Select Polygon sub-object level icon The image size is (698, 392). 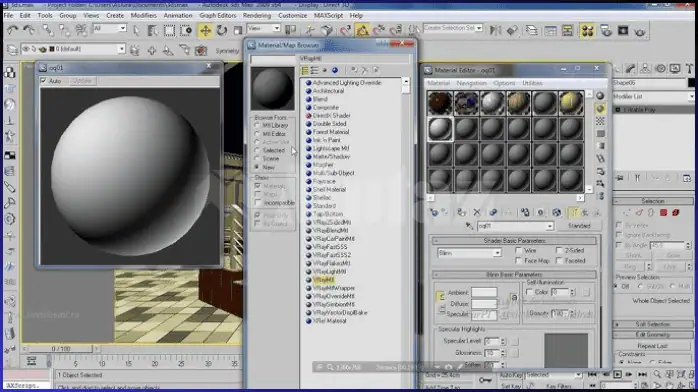663,213
